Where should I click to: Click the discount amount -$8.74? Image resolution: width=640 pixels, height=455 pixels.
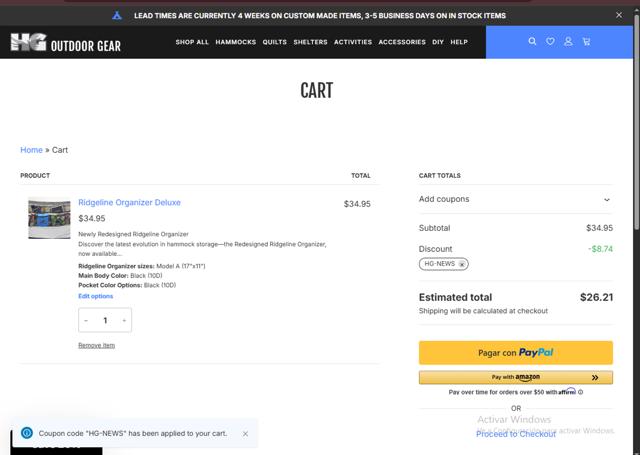click(x=600, y=249)
